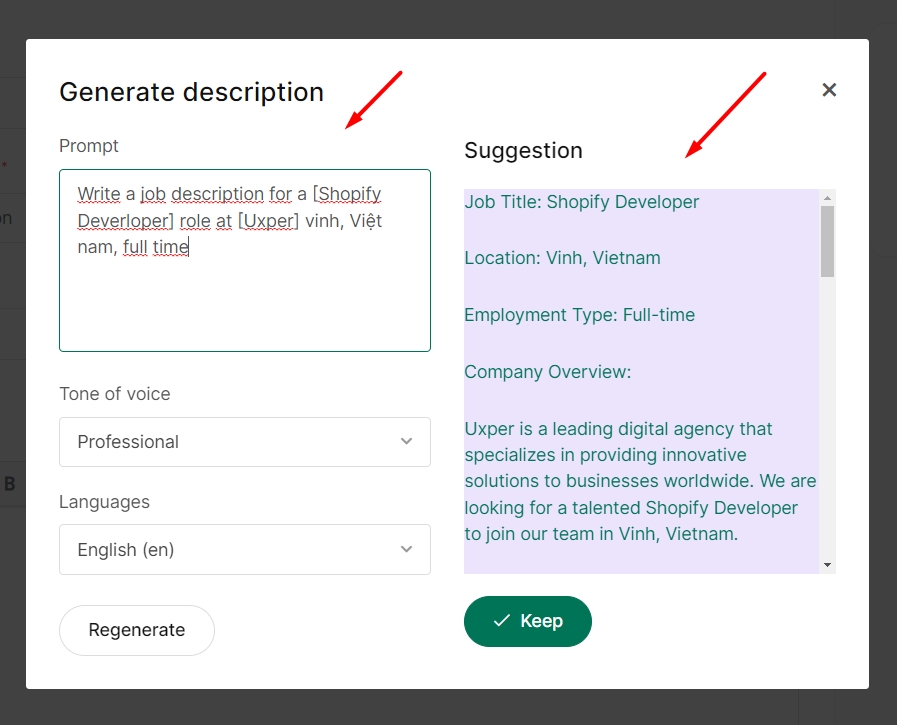Focus the Prompt text area
This screenshot has width=897, height=725.
[244, 300]
